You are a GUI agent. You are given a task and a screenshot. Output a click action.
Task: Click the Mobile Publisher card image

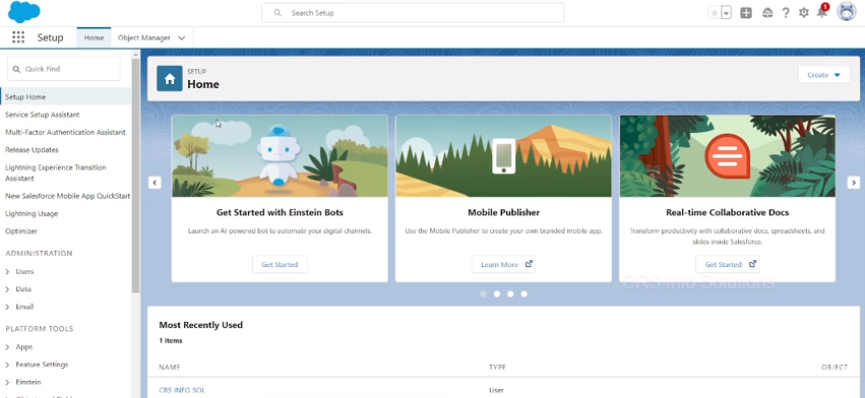[x=504, y=156]
